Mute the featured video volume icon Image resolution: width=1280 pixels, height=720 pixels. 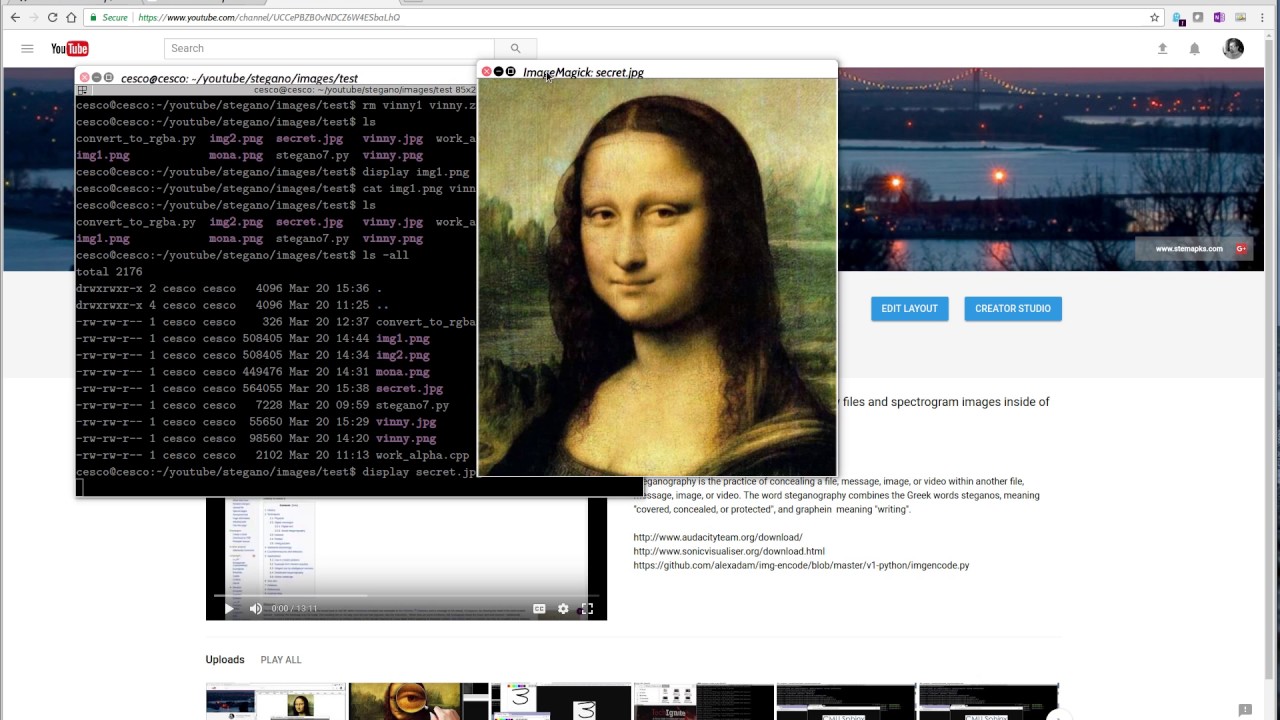point(255,608)
